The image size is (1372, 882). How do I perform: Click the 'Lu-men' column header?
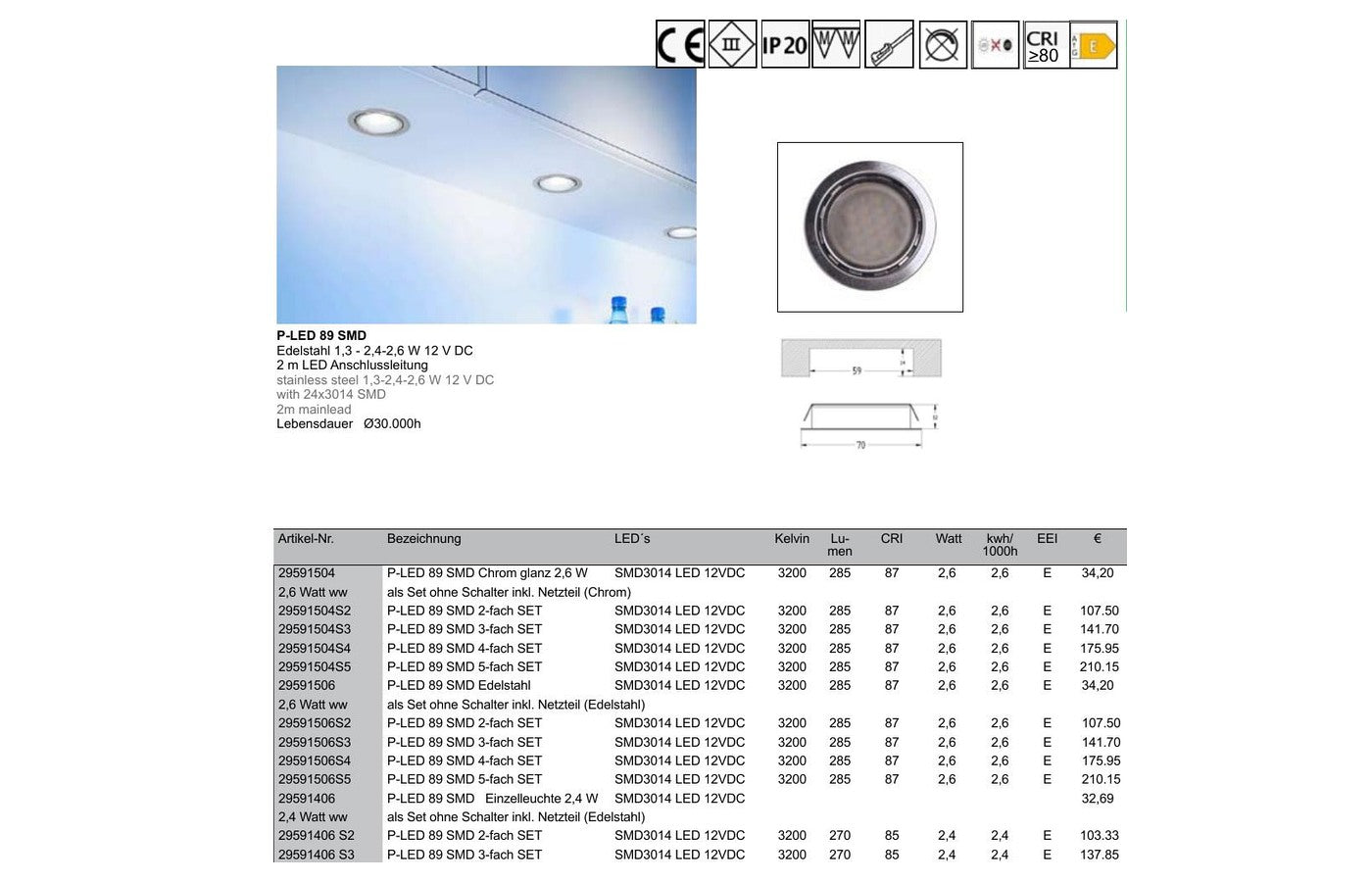840,545
